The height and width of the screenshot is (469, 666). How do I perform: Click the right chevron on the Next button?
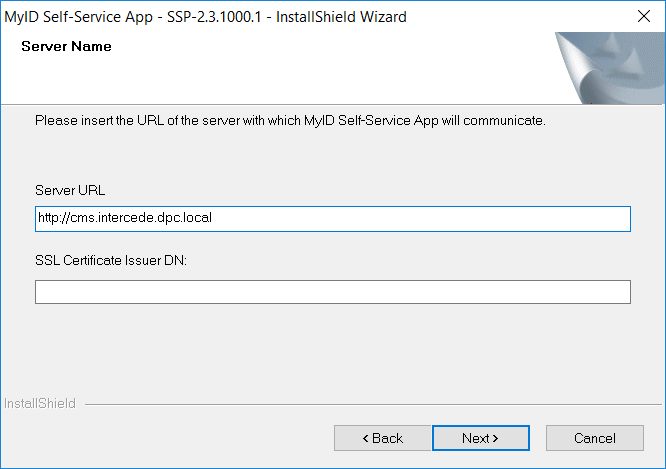pos(495,438)
